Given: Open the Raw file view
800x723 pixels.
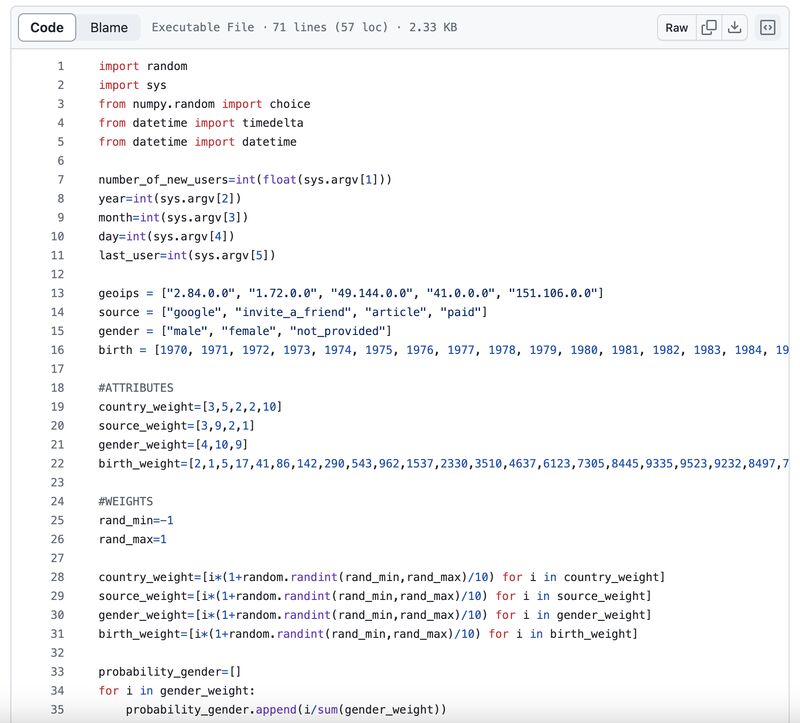Looking at the screenshot, I should click(x=677, y=28).
